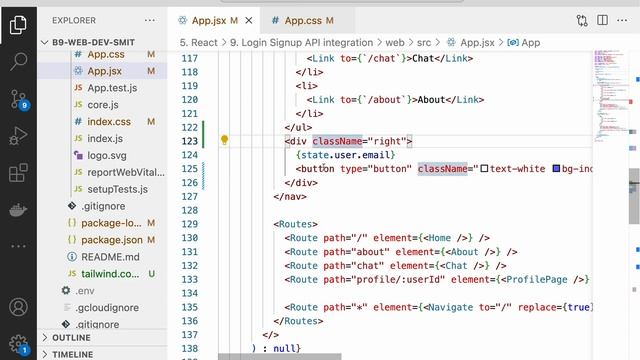Click the Open Changes editor action icon

pos(582,20)
